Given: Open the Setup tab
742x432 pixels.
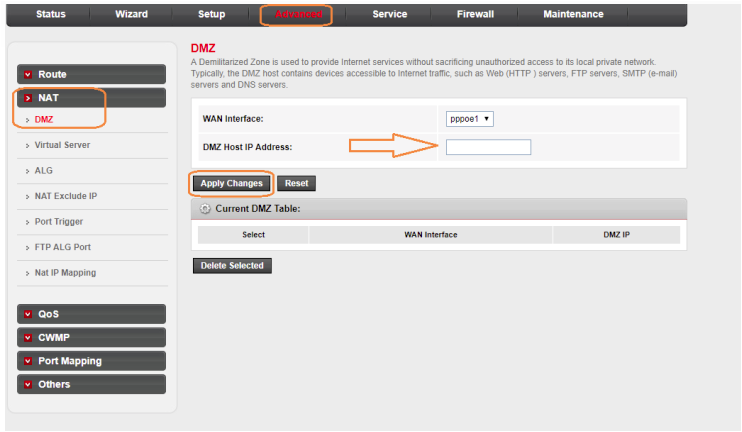Looking at the screenshot, I should [x=211, y=14].
